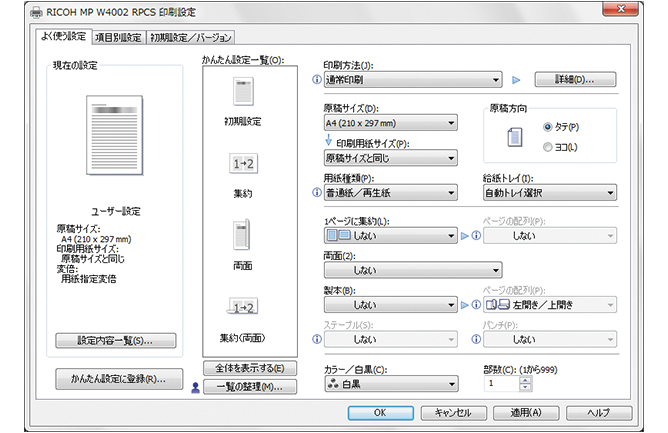Screen dimensions: 668x433
Task: Select タテ portrait orientation radio button
Action: (547, 127)
